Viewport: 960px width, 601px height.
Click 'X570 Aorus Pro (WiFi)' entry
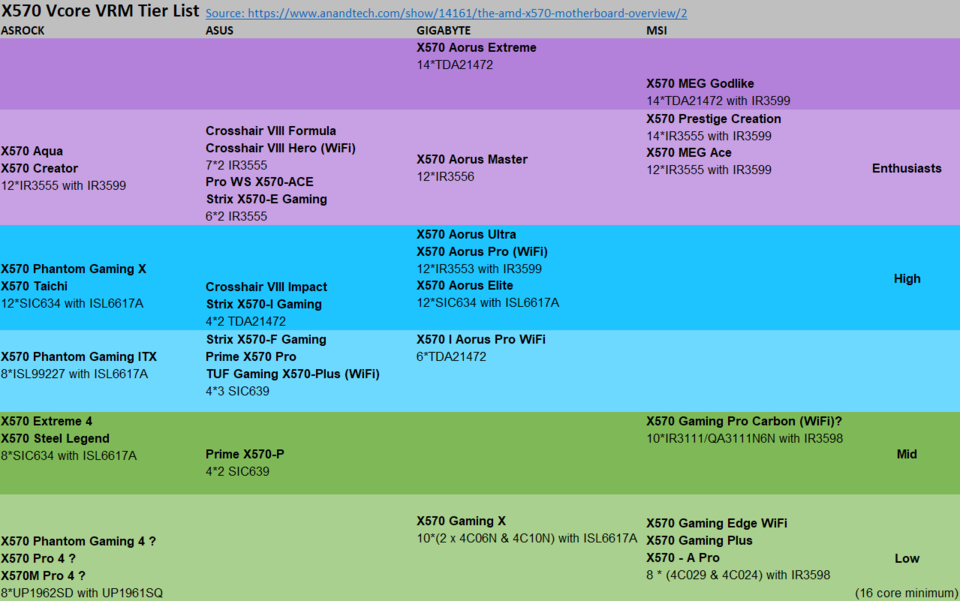[482, 252]
